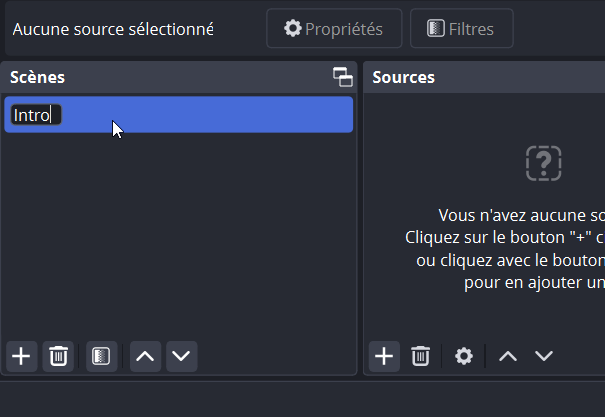Move the Intro scene up
This screenshot has height=417, width=605.
pos(146,356)
